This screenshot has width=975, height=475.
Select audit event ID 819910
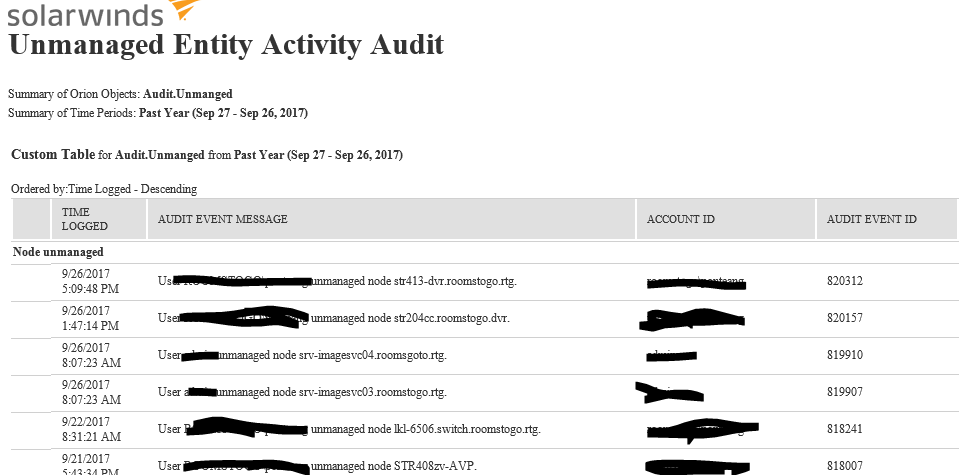click(844, 355)
